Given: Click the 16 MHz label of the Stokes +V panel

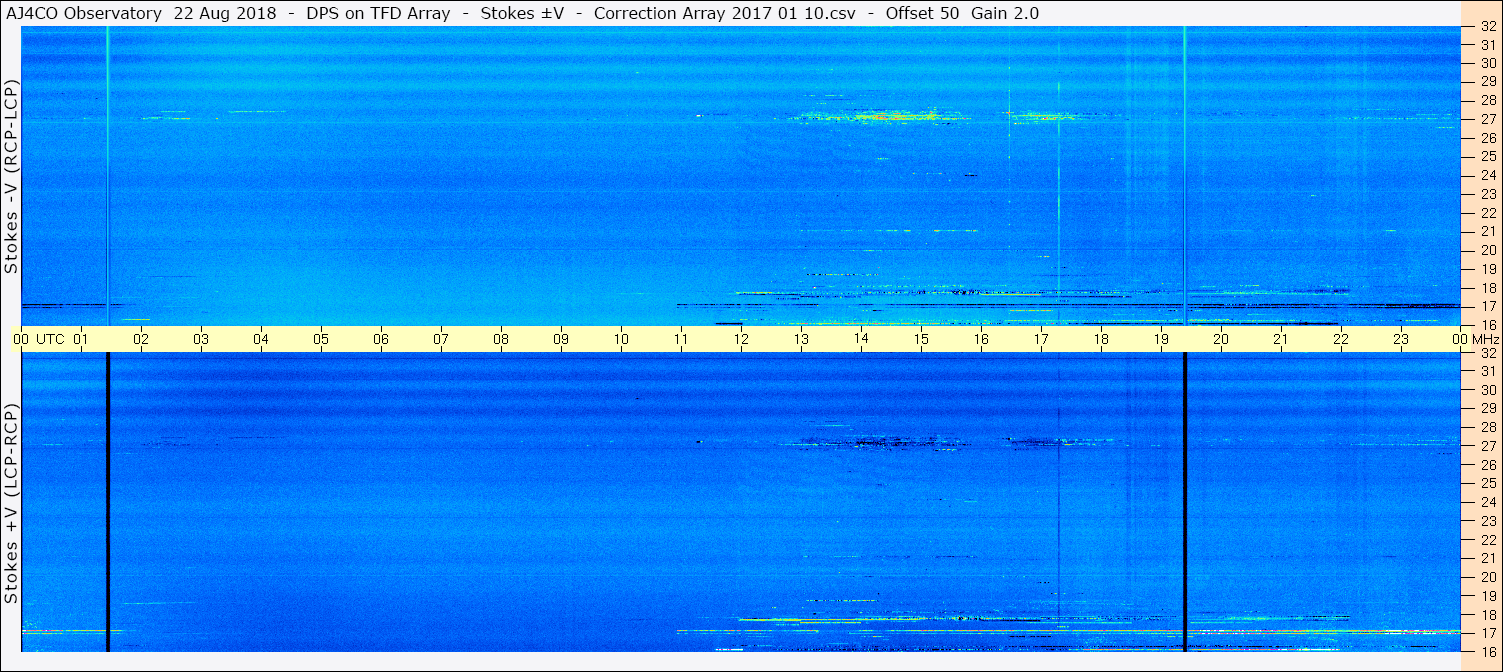Looking at the screenshot, I should point(1488,651).
